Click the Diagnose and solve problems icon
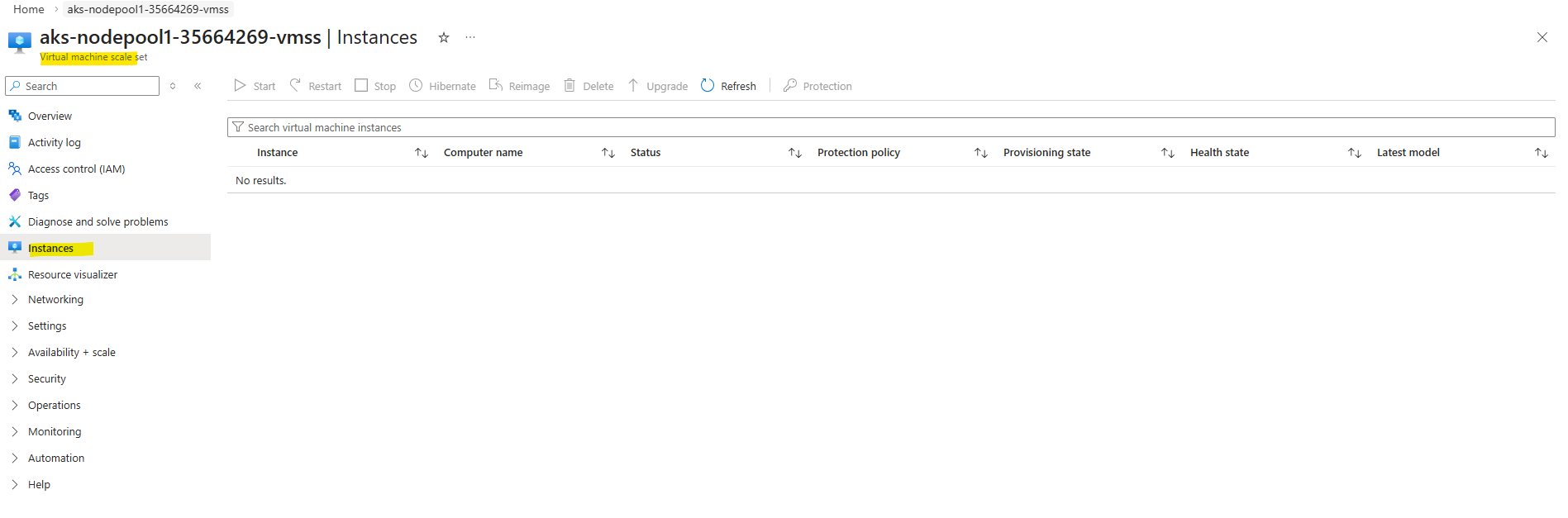This screenshot has width=1568, height=518. coord(15,221)
